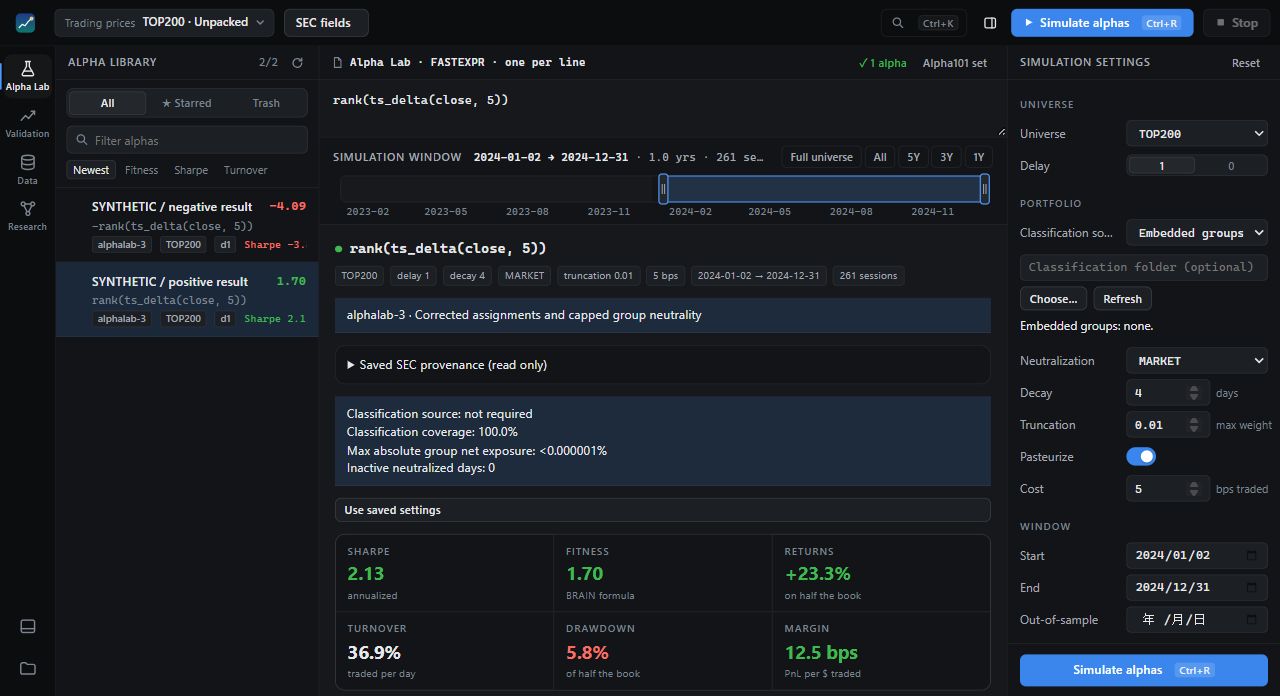Select the All window preset

[880, 157]
